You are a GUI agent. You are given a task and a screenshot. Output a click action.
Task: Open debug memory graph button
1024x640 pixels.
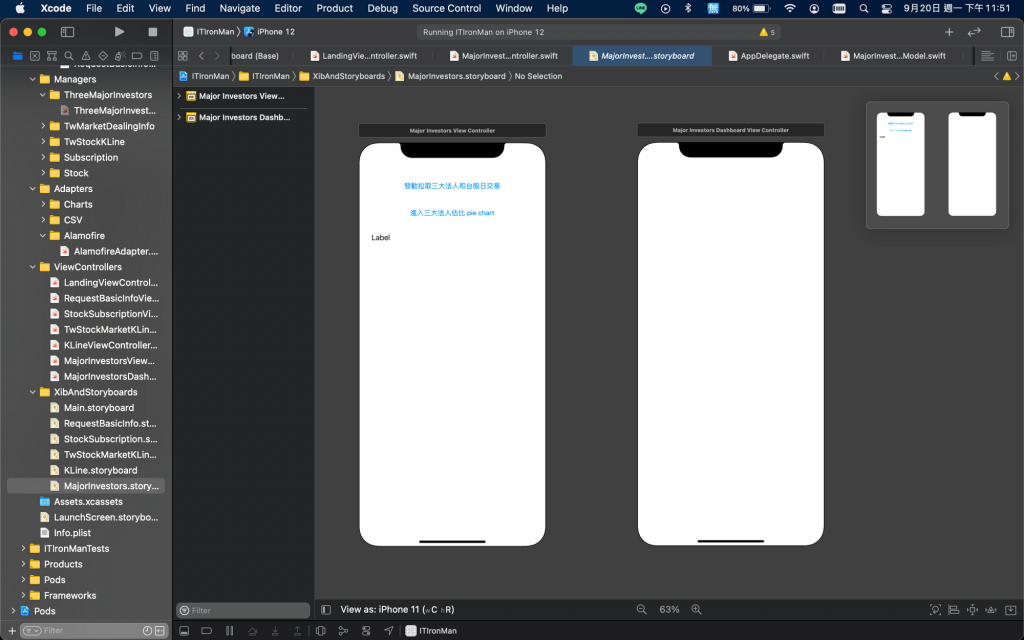(x=343, y=631)
